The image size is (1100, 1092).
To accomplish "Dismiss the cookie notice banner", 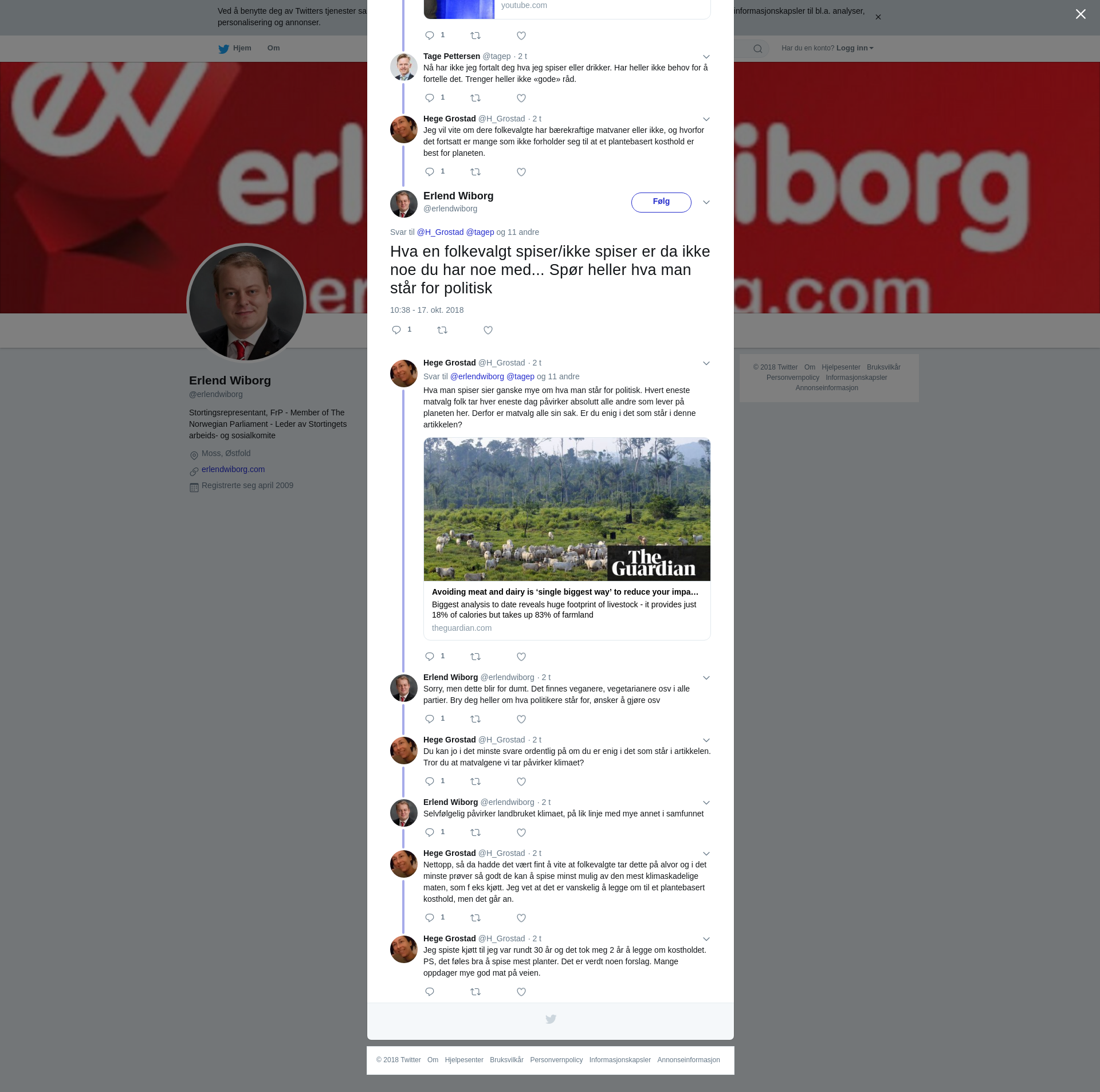I will tap(878, 17).
